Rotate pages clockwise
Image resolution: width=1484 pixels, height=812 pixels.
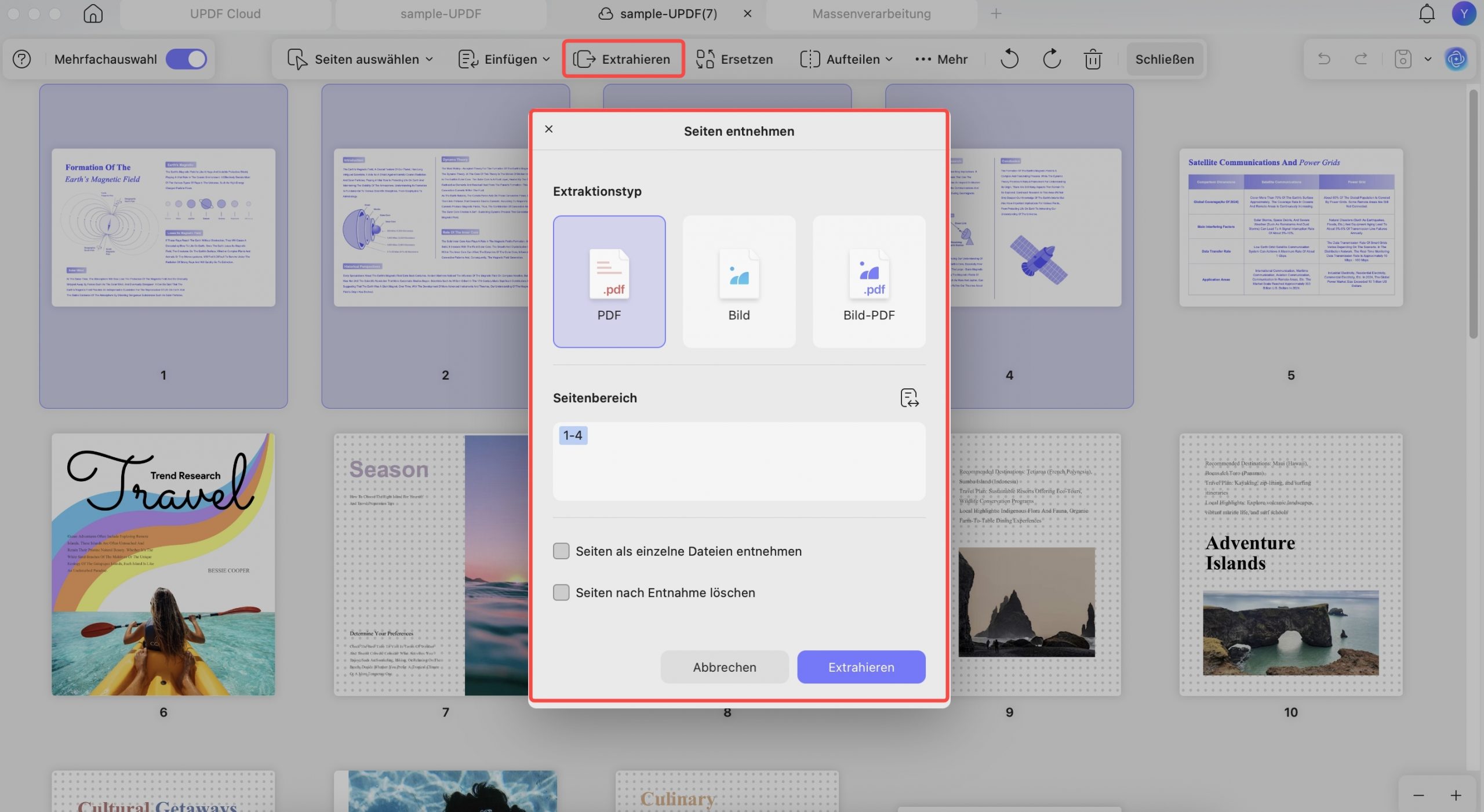[1052, 59]
